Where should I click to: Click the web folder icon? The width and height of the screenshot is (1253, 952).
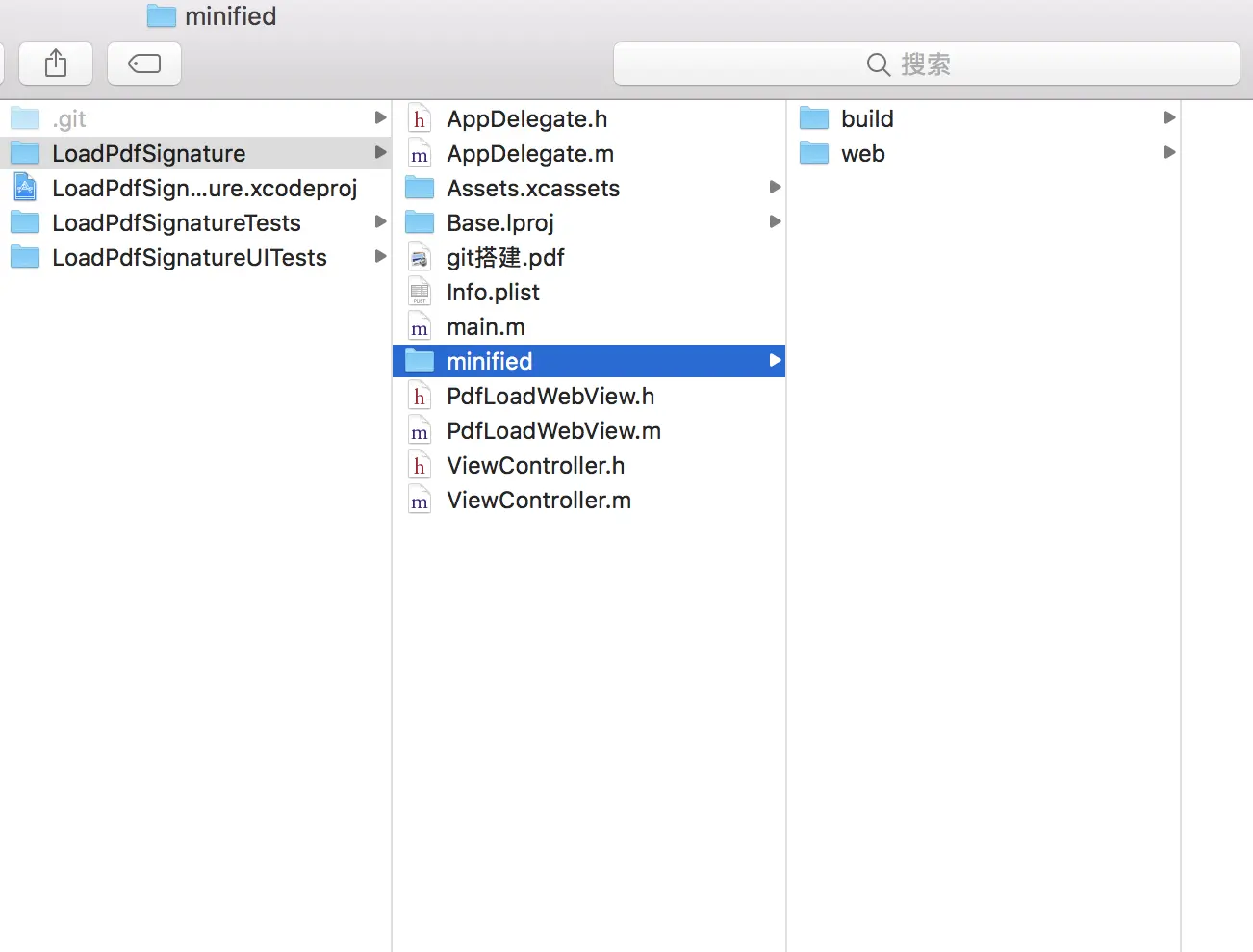coord(814,153)
